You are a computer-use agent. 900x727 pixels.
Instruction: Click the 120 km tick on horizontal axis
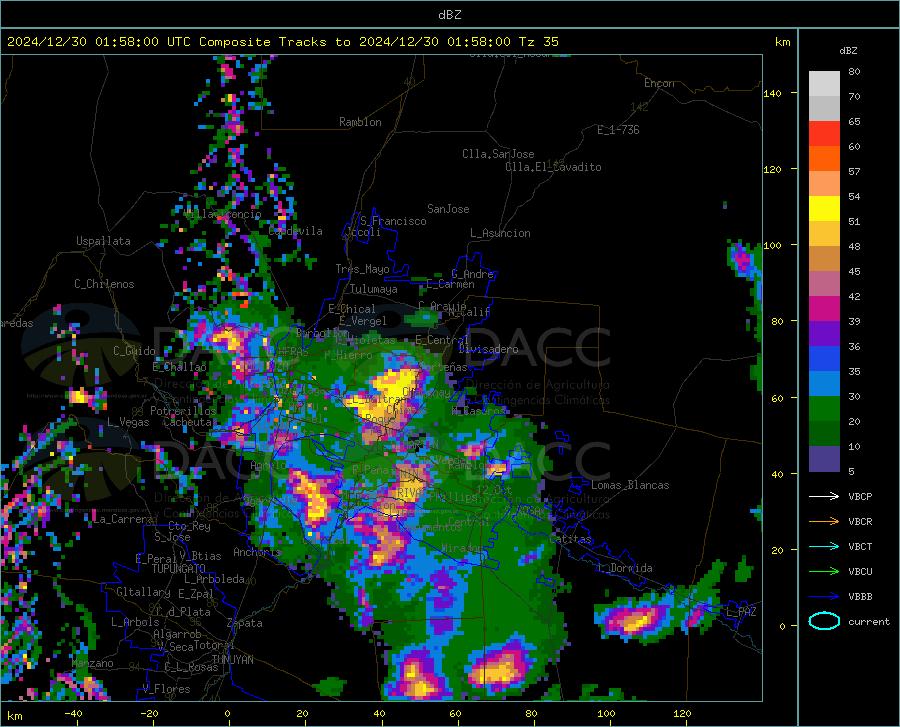click(x=682, y=714)
